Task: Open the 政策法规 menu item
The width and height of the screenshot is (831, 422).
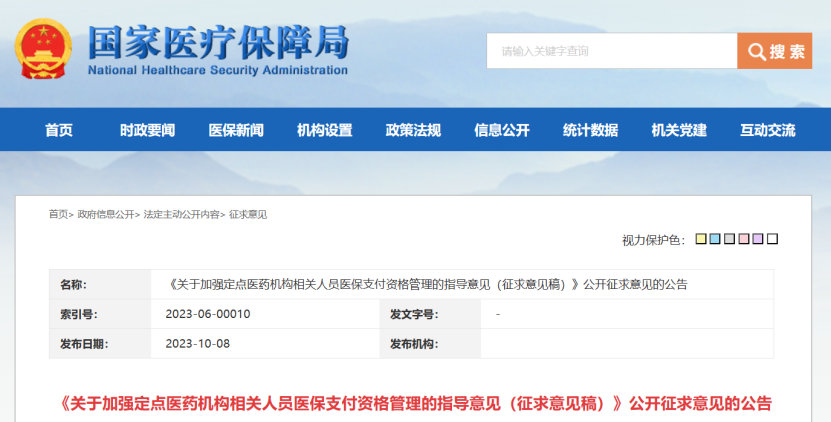Action: point(413,130)
